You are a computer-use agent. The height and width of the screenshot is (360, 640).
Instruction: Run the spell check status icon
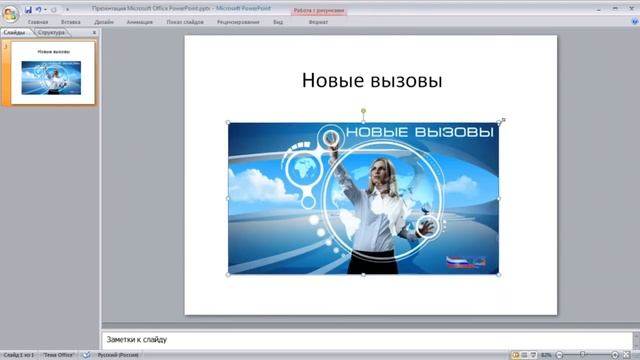[87, 355]
